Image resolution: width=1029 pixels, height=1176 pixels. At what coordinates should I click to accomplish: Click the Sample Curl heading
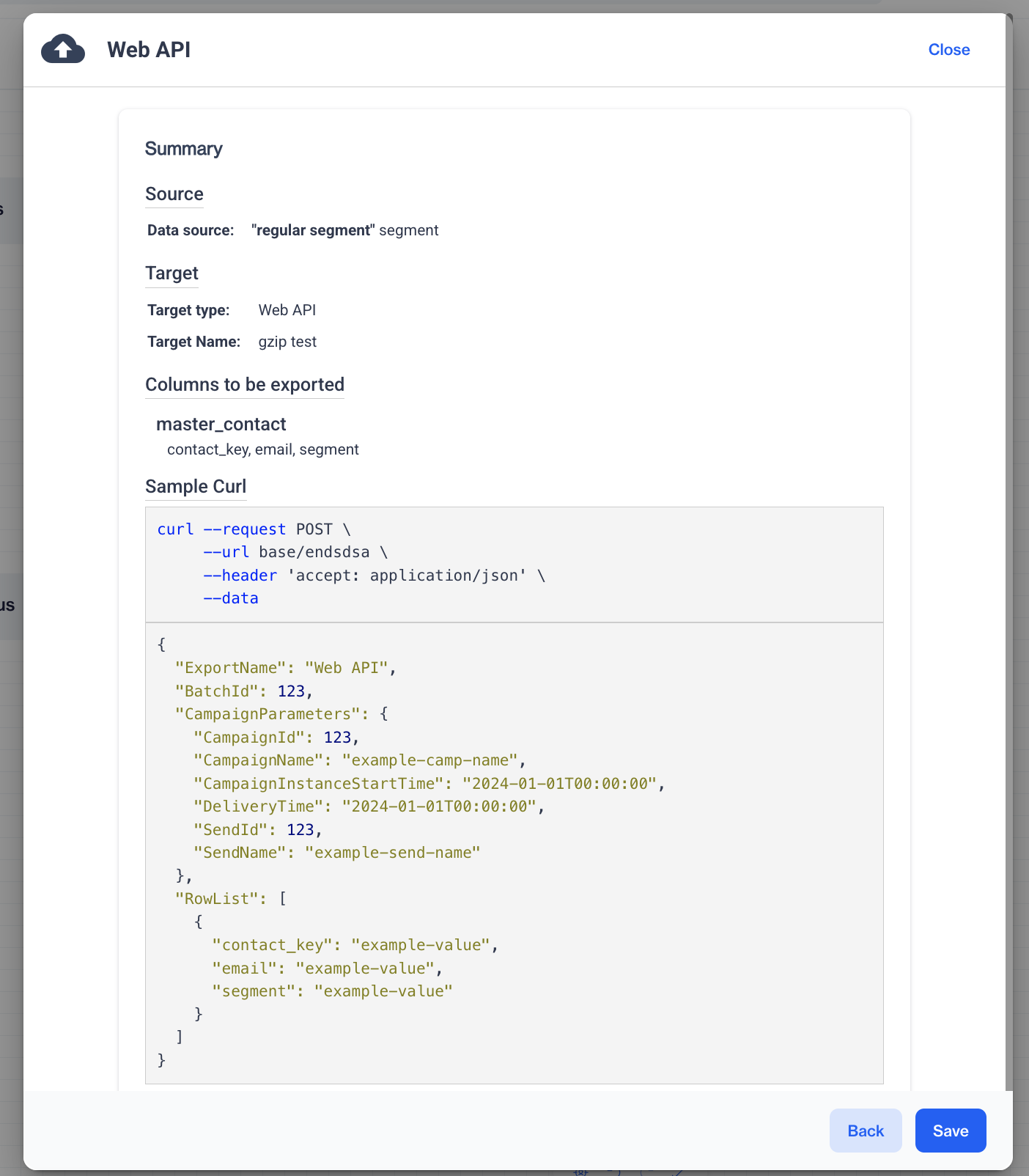(x=196, y=487)
